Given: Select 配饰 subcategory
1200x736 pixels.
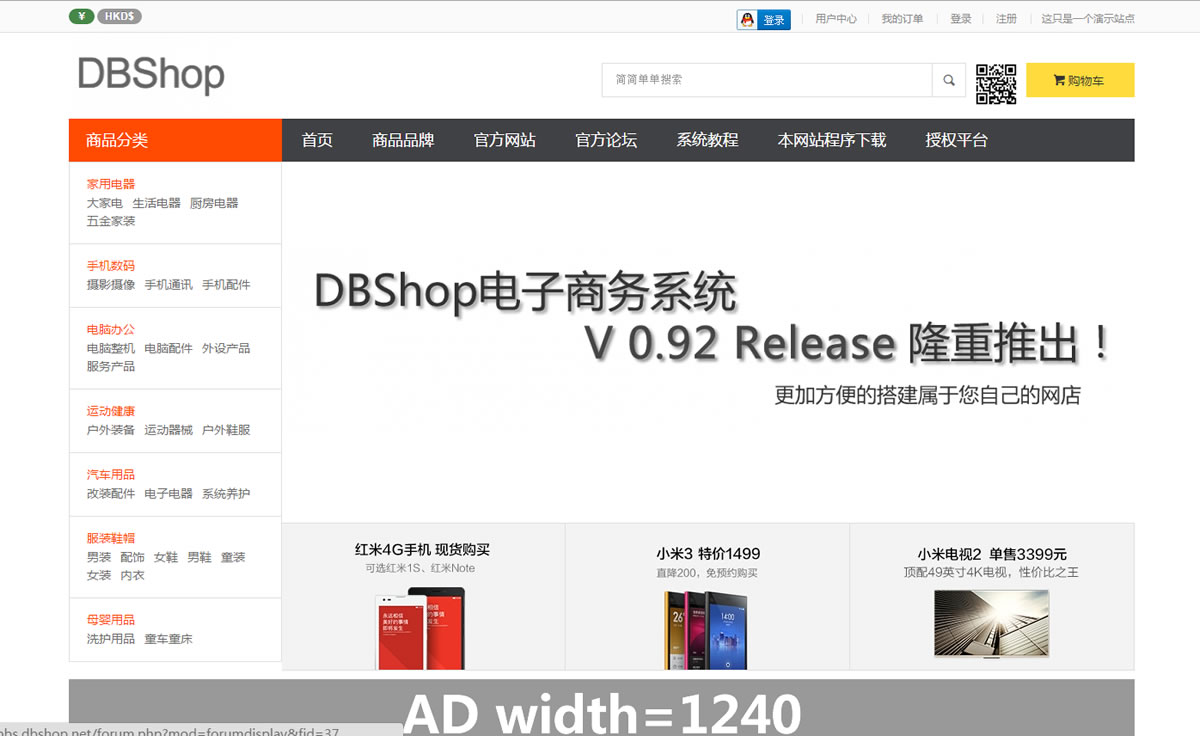Looking at the screenshot, I should click(x=132, y=557).
